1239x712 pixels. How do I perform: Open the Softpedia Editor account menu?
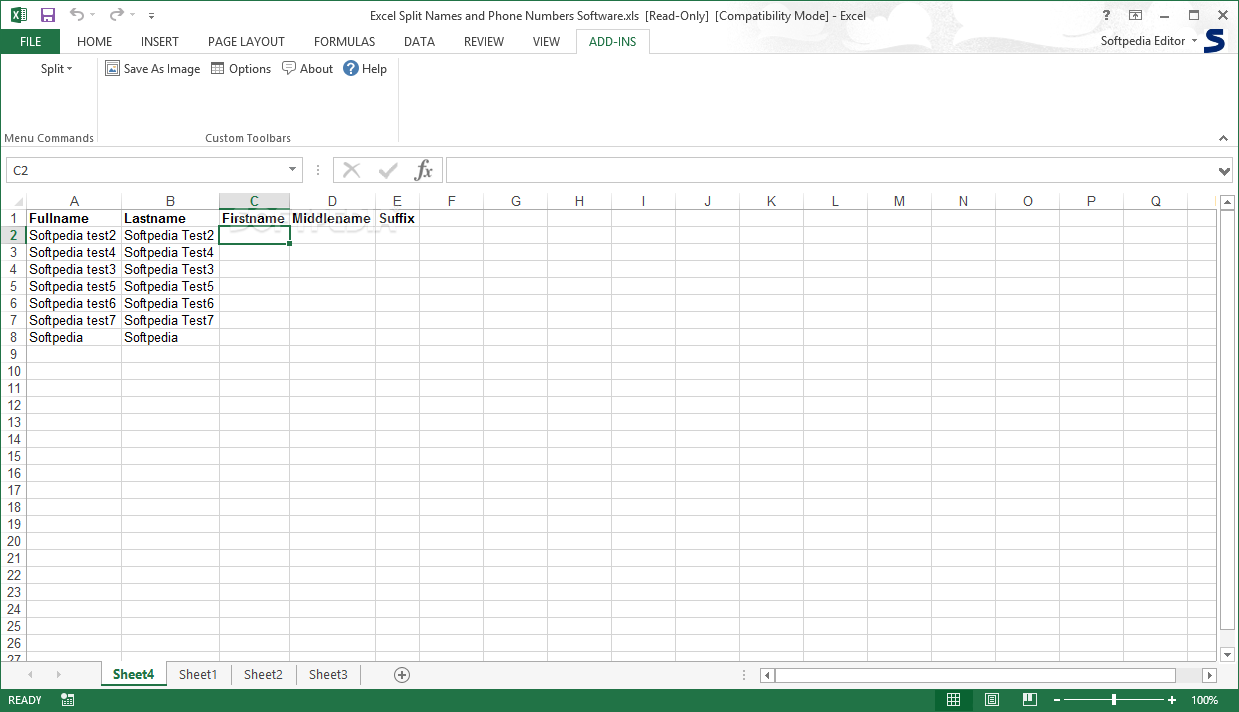click(1149, 41)
